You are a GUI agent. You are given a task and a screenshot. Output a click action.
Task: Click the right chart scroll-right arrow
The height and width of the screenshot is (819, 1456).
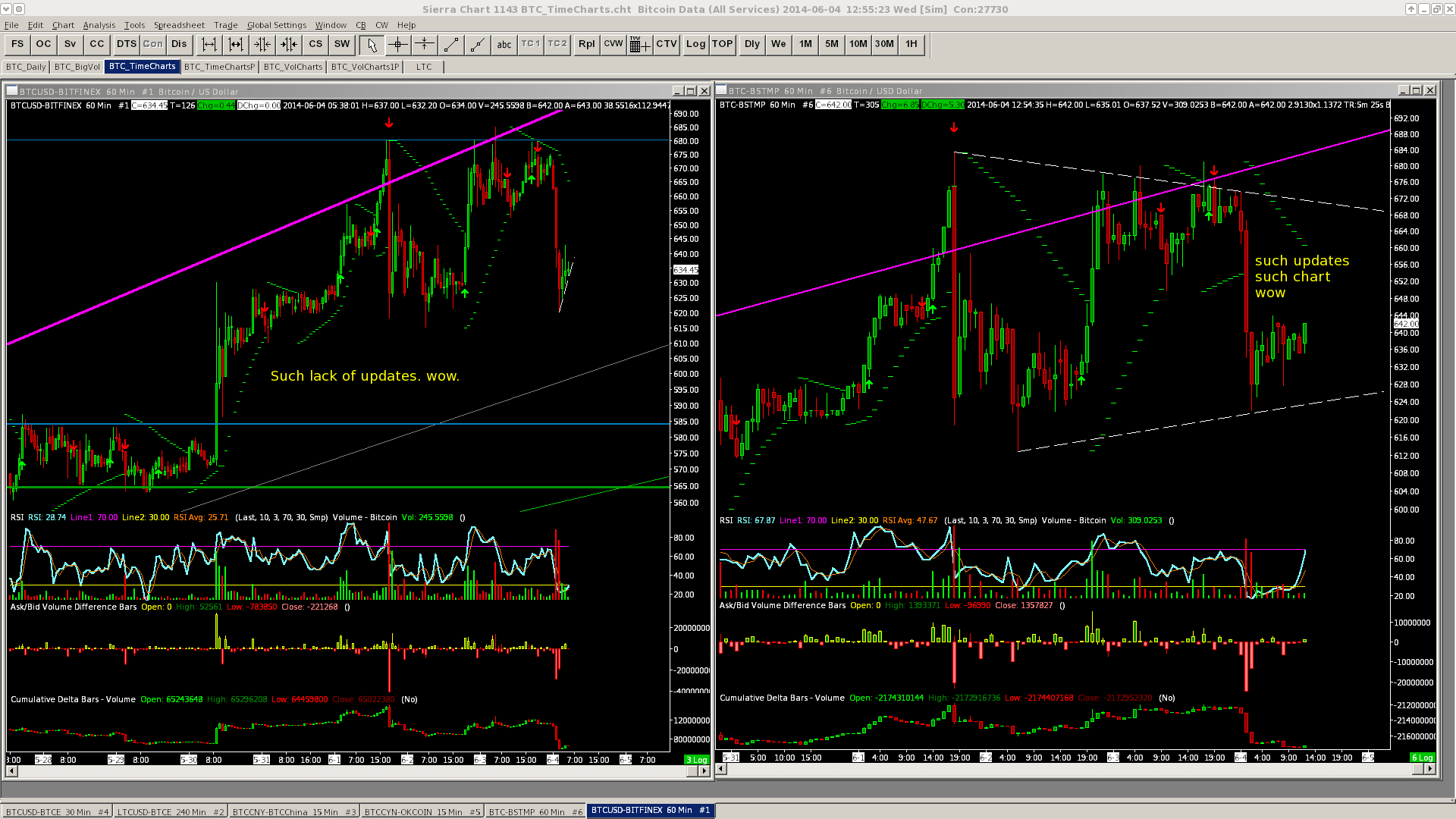point(1429,769)
